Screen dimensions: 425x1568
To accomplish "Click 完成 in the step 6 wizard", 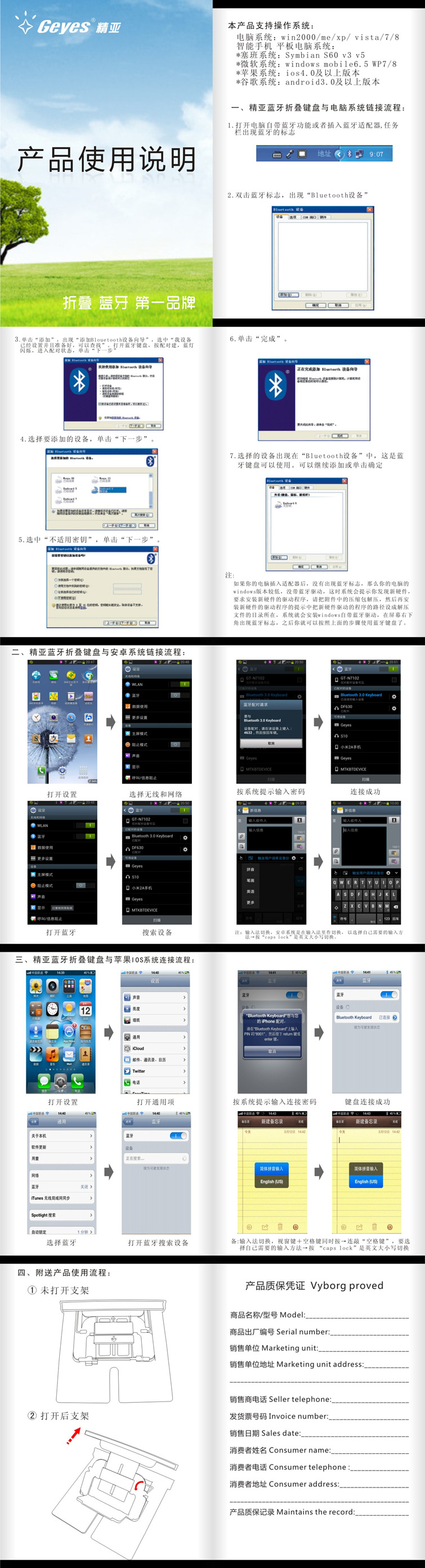I will click(x=341, y=436).
